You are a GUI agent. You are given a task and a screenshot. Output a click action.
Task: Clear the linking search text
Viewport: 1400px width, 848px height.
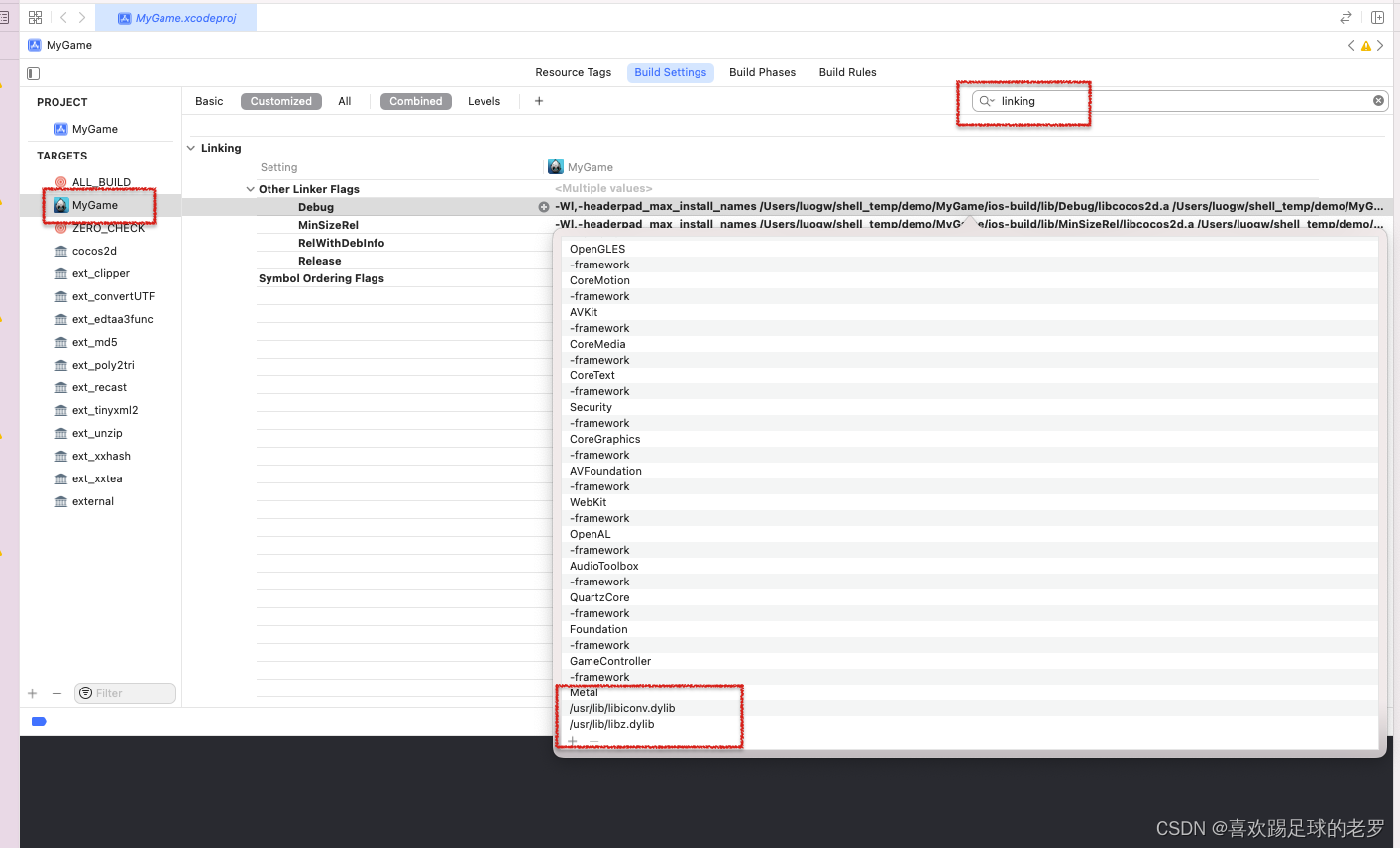point(1378,101)
